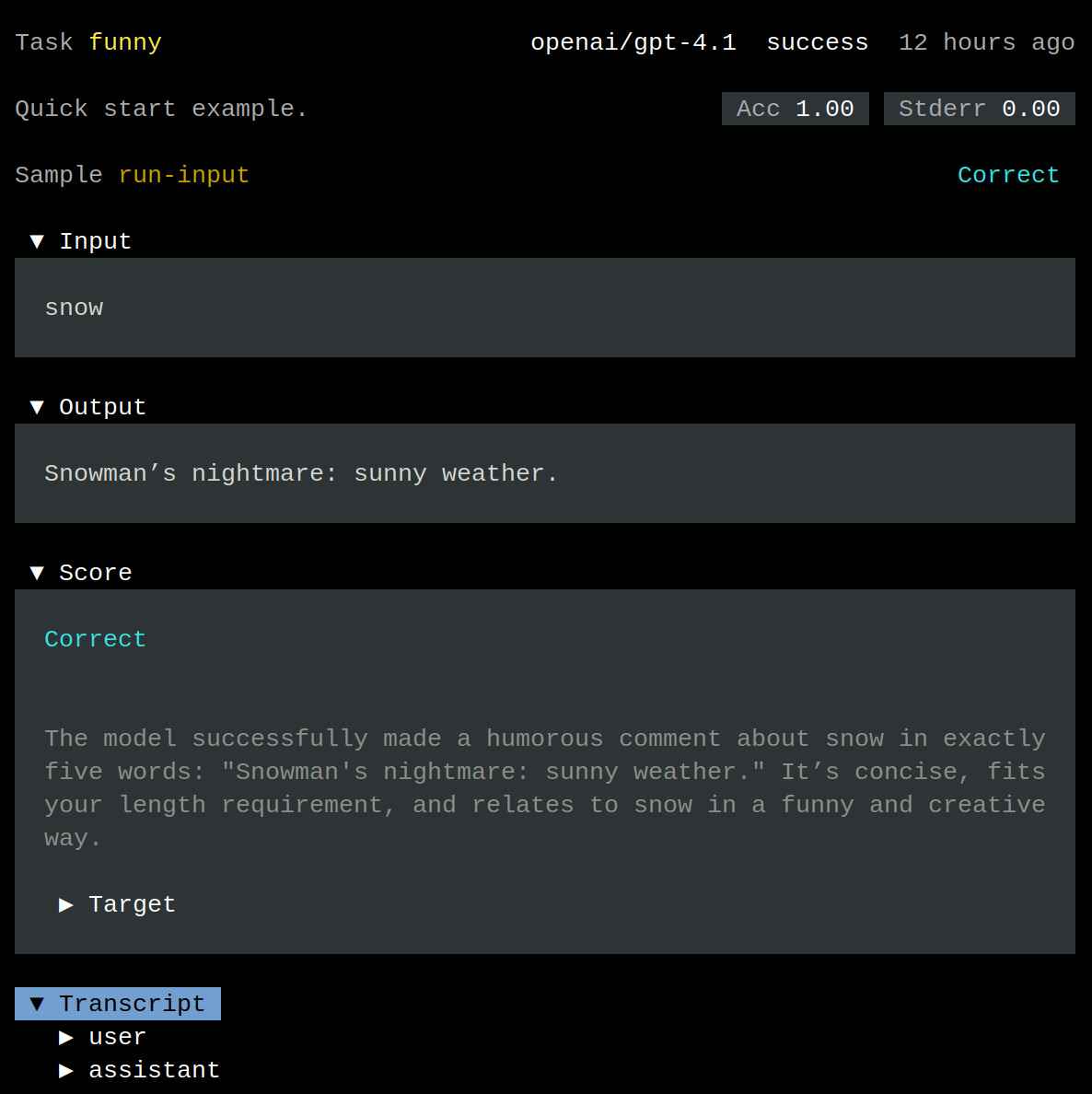
Task: Click the Acc 1.00 metric badge
Action: [x=796, y=109]
